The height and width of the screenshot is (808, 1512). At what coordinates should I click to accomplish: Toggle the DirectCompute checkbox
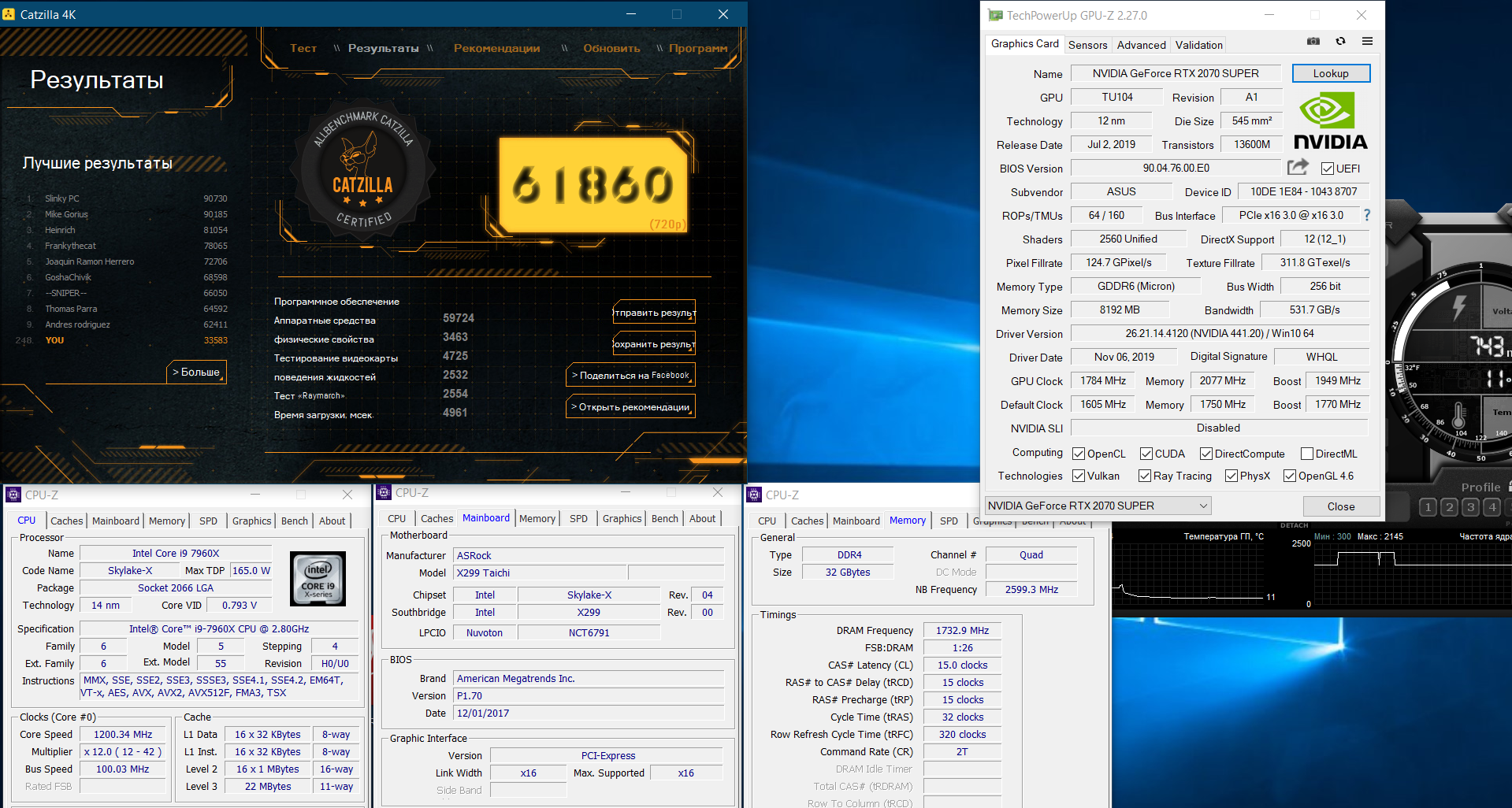pyautogui.click(x=1206, y=454)
